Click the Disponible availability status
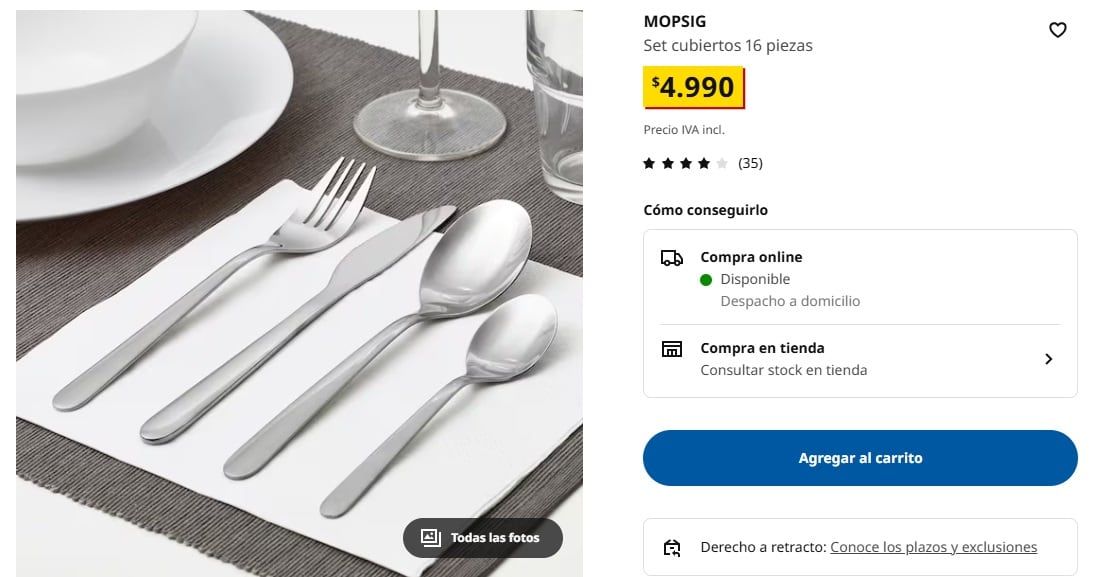This screenshot has width=1093, height=577. [x=755, y=279]
